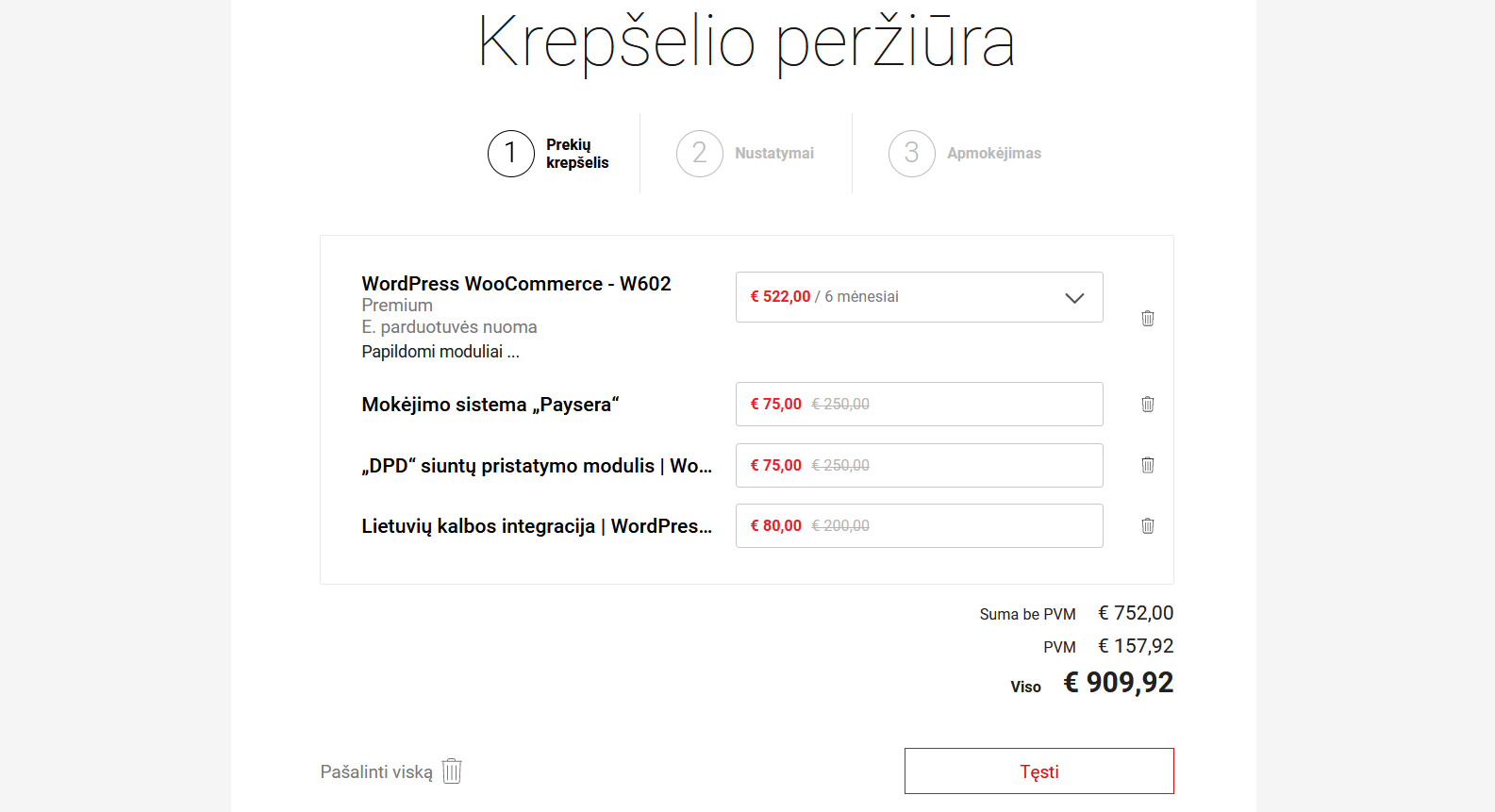1495x812 pixels.
Task: Click the Lithuanian integration € 80,00 price field
Action: [920, 525]
